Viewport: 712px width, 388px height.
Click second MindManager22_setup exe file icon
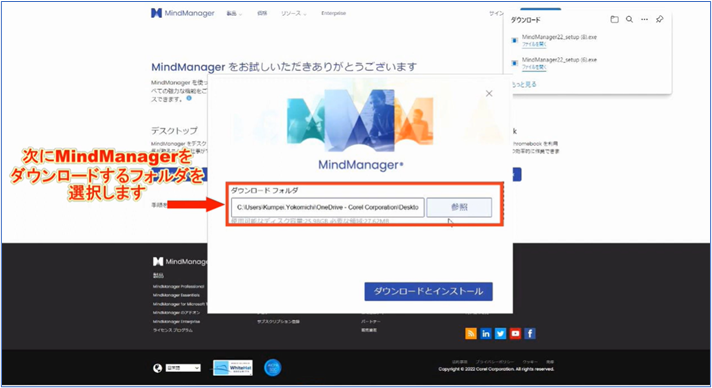(x=514, y=63)
